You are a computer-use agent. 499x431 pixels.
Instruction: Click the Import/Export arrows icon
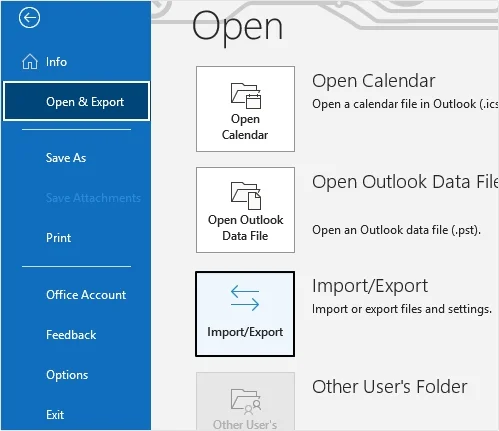[245, 298]
